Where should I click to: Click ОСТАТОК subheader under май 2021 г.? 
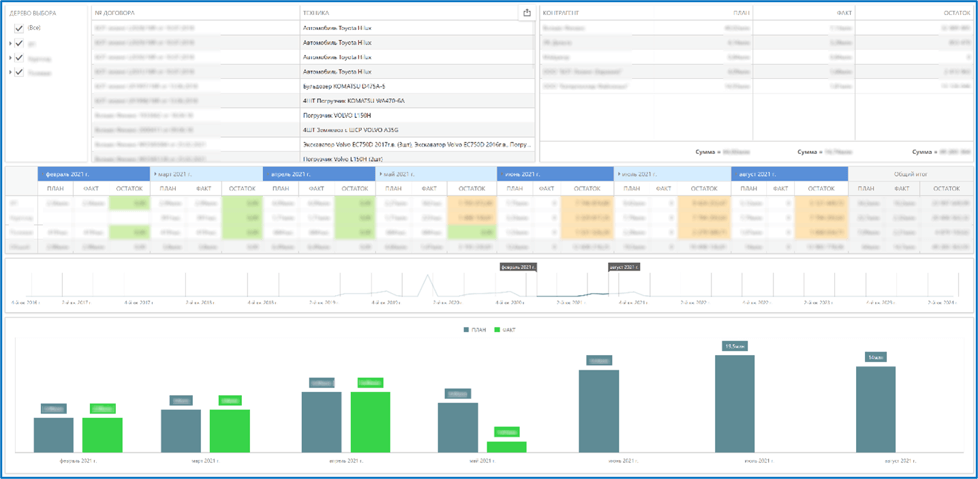click(x=472, y=188)
